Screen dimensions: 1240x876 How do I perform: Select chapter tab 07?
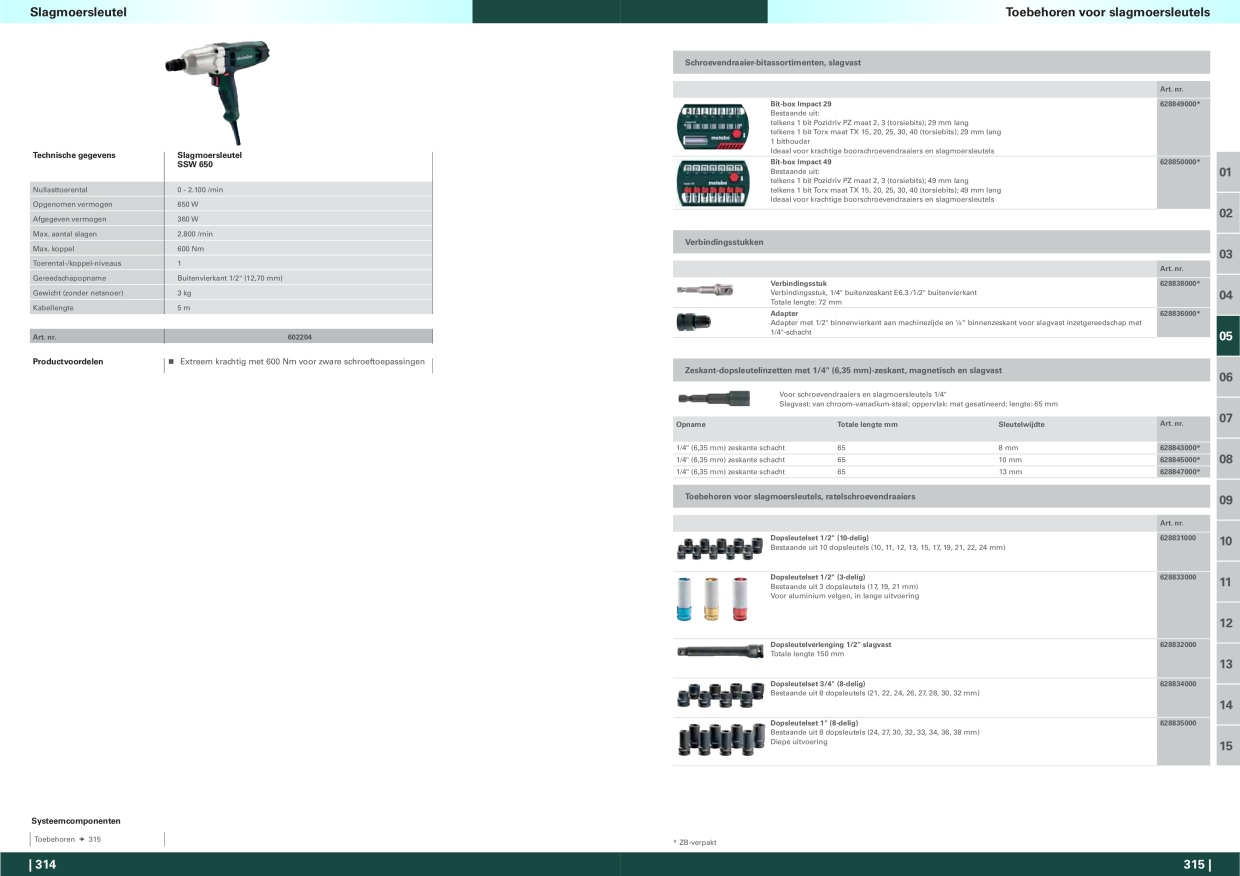coord(1226,418)
